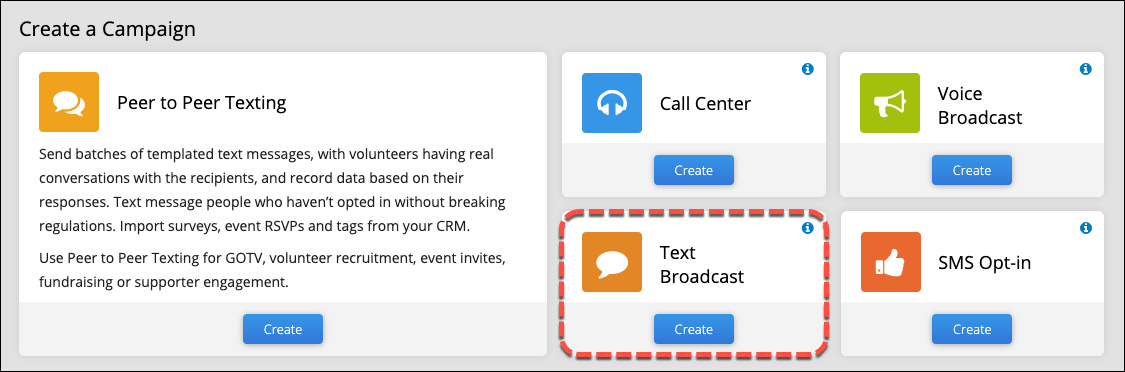Click the Create a Campaign heading
Viewport: 1125px width, 372px height.
pos(108,29)
